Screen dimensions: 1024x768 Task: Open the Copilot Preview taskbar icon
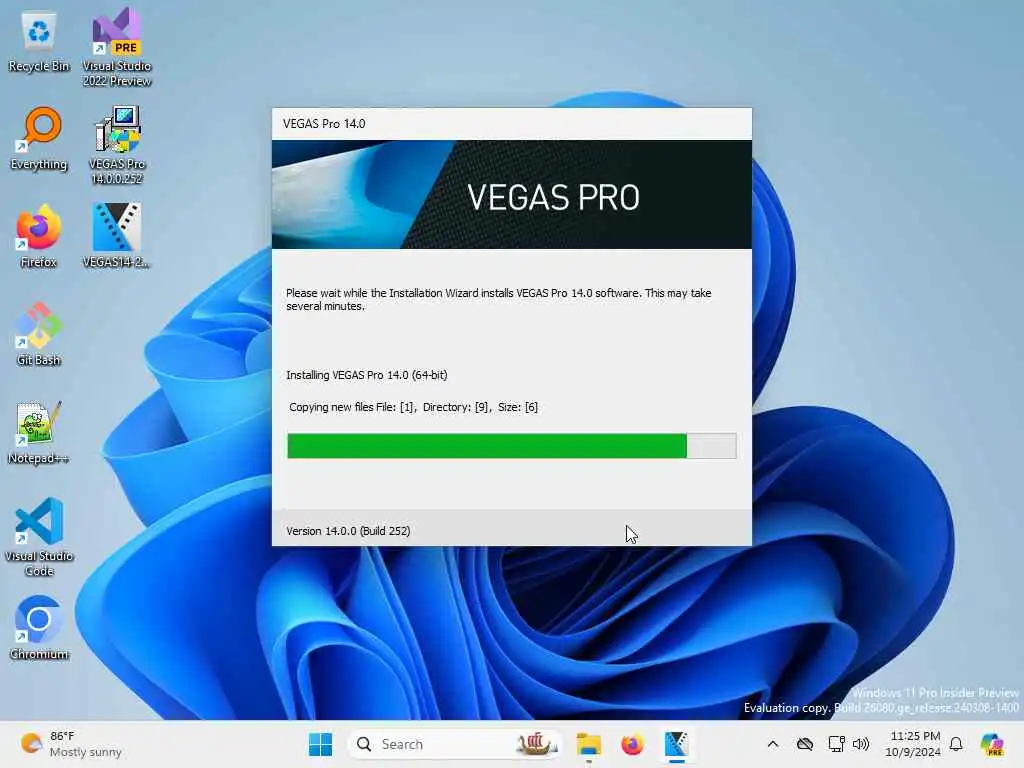pyautogui.click(x=992, y=744)
